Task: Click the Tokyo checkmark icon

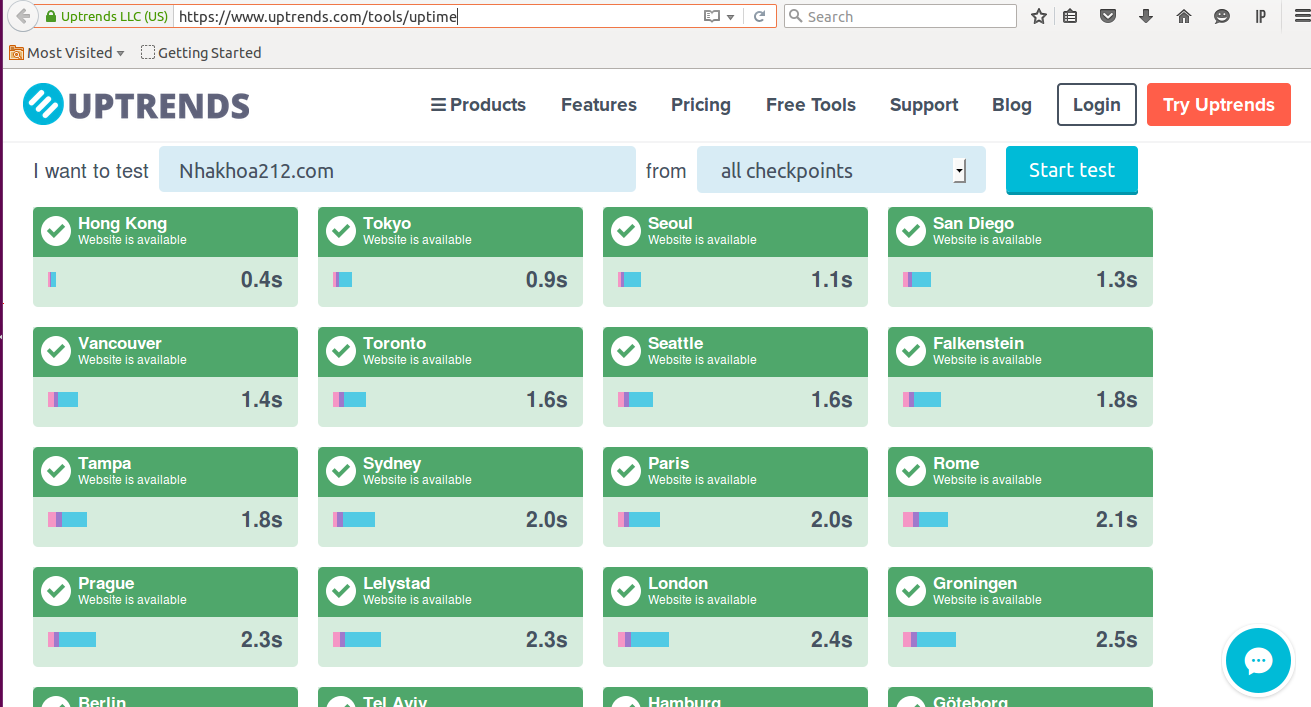Action: pos(341,231)
